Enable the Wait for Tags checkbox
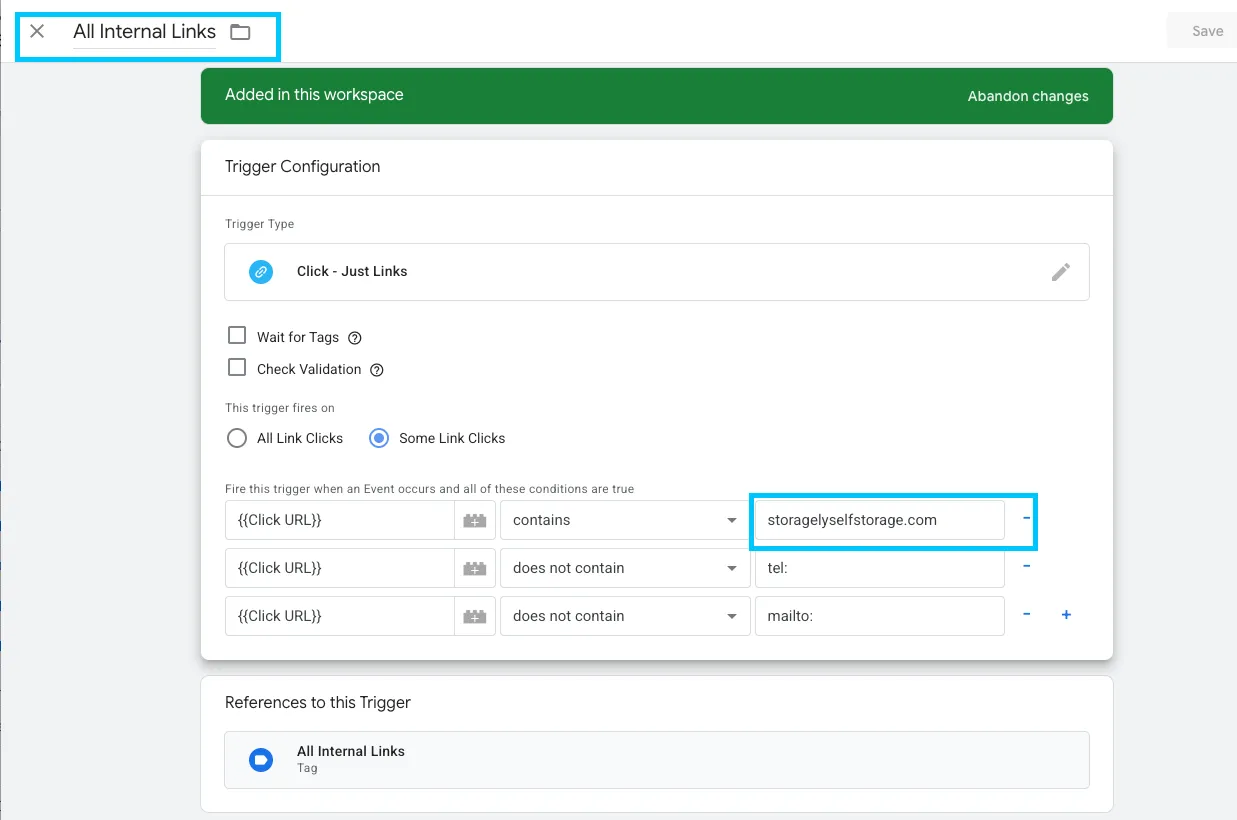The height and width of the screenshot is (820, 1237). point(237,336)
